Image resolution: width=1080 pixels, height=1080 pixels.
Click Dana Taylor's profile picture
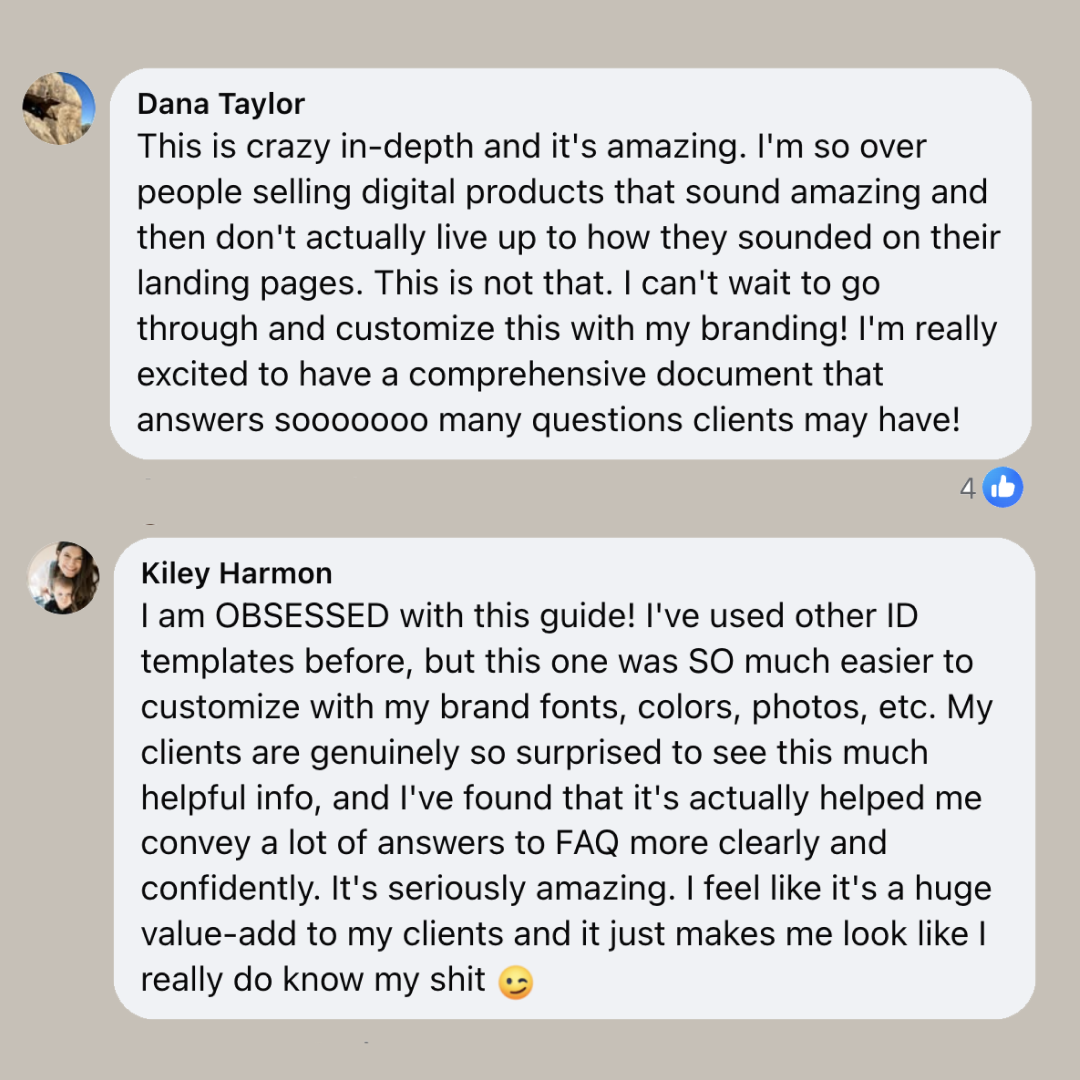(x=59, y=108)
